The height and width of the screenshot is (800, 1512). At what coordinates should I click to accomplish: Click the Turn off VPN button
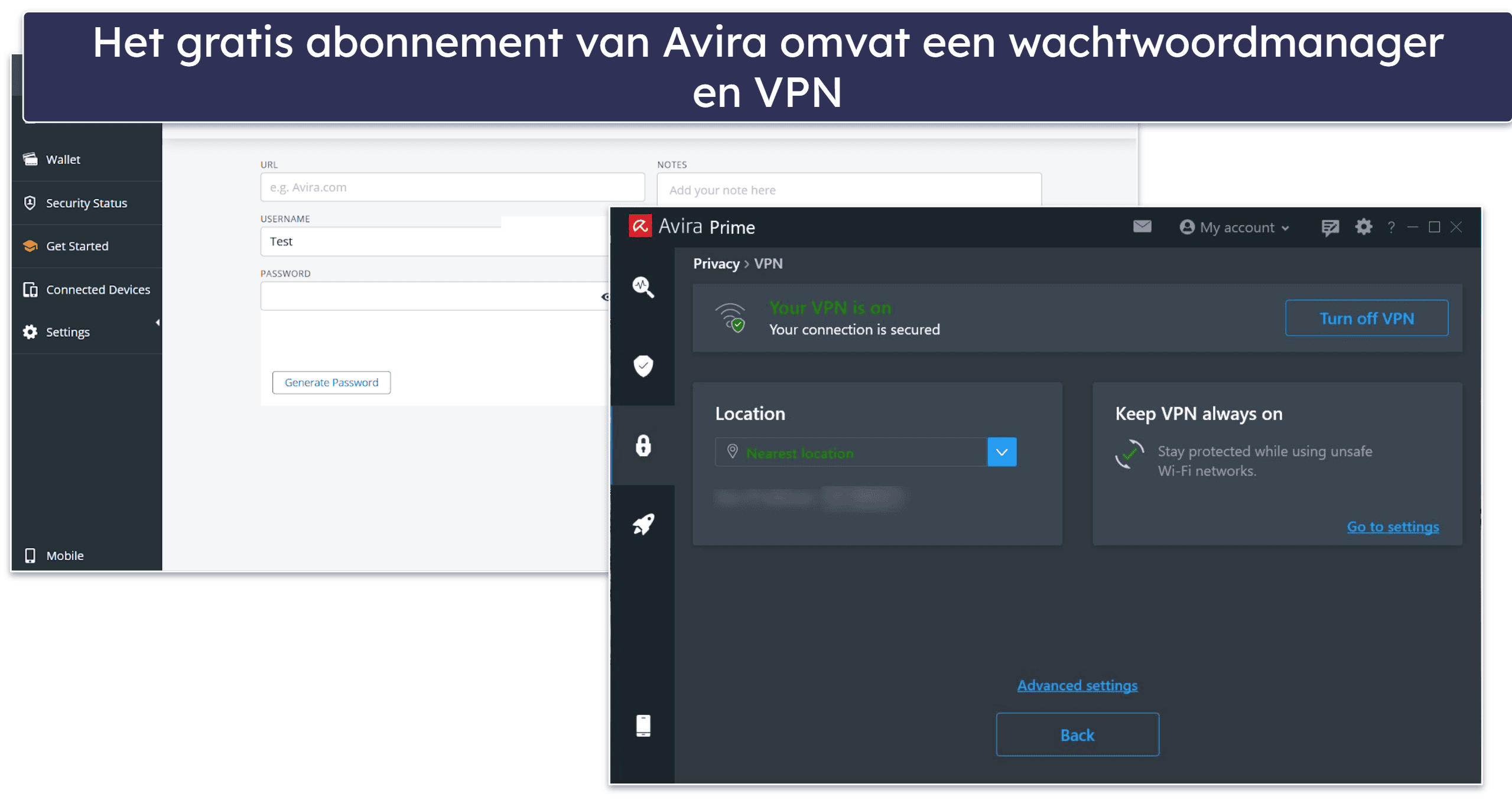tap(1367, 318)
